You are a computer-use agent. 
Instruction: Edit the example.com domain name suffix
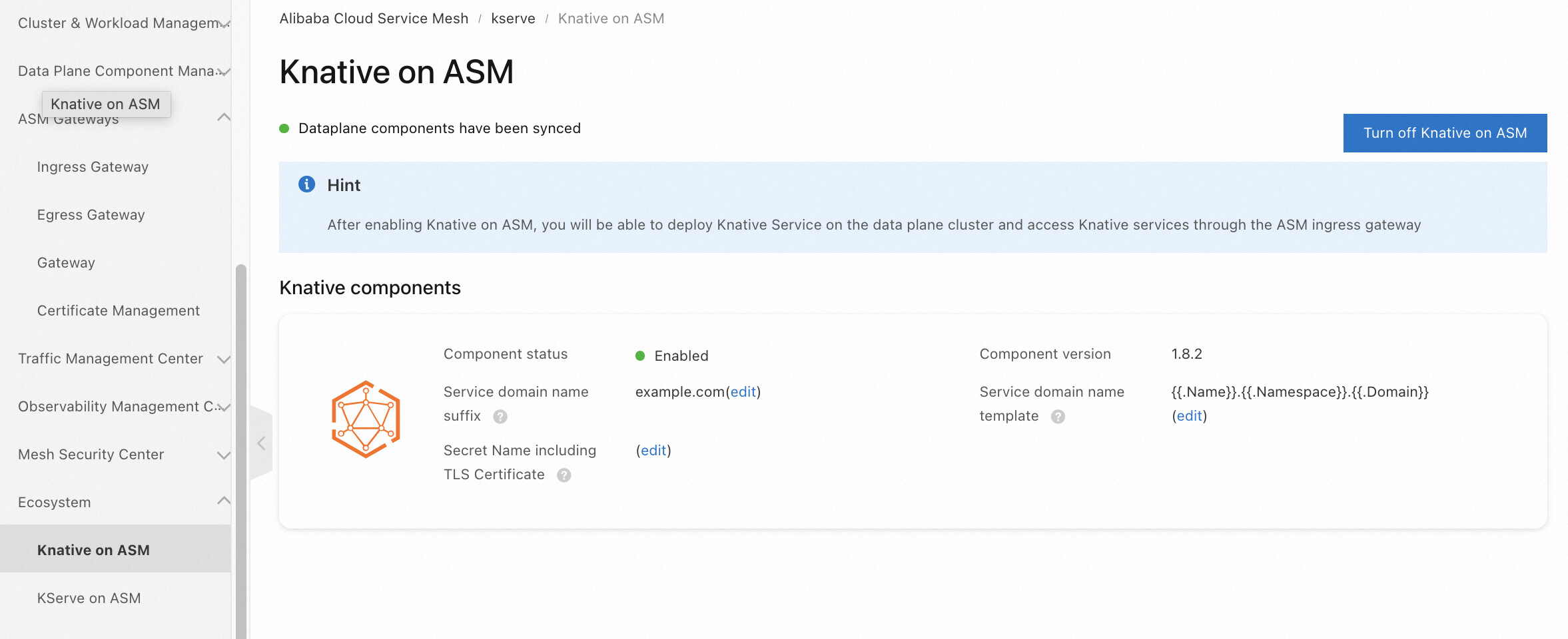point(743,392)
